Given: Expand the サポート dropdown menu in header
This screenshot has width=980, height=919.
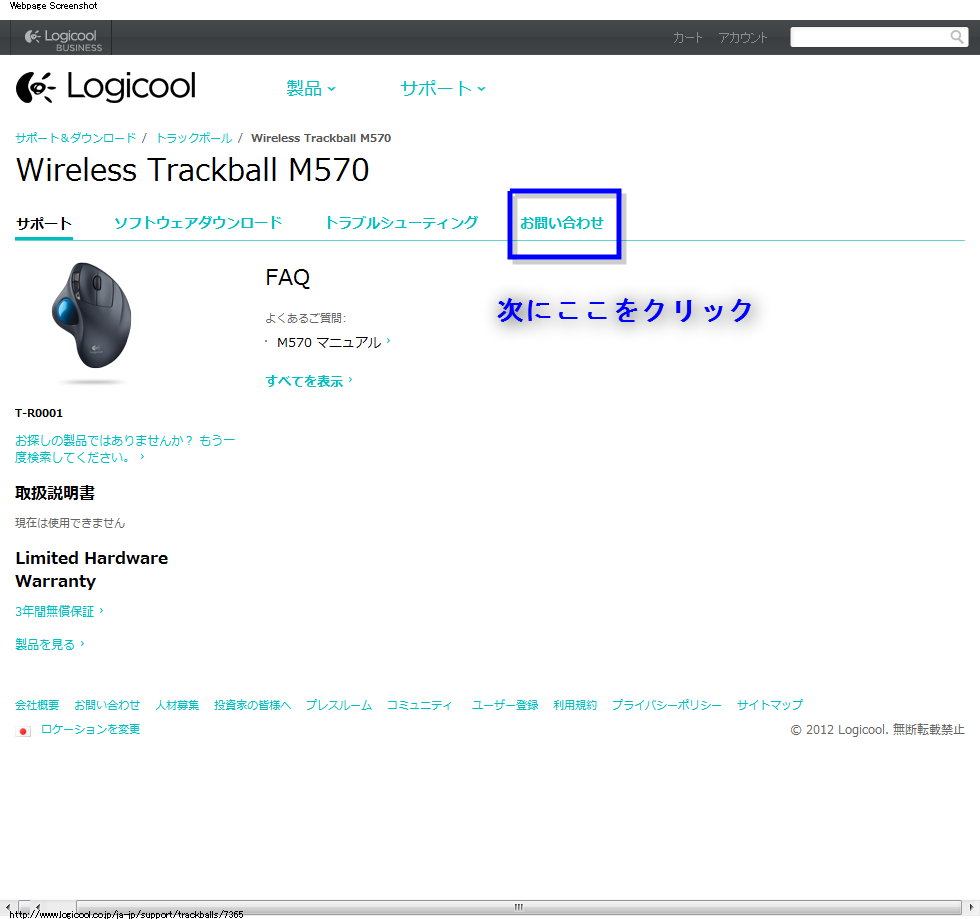Looking at the screenshot, I should (x=442, y=88).
